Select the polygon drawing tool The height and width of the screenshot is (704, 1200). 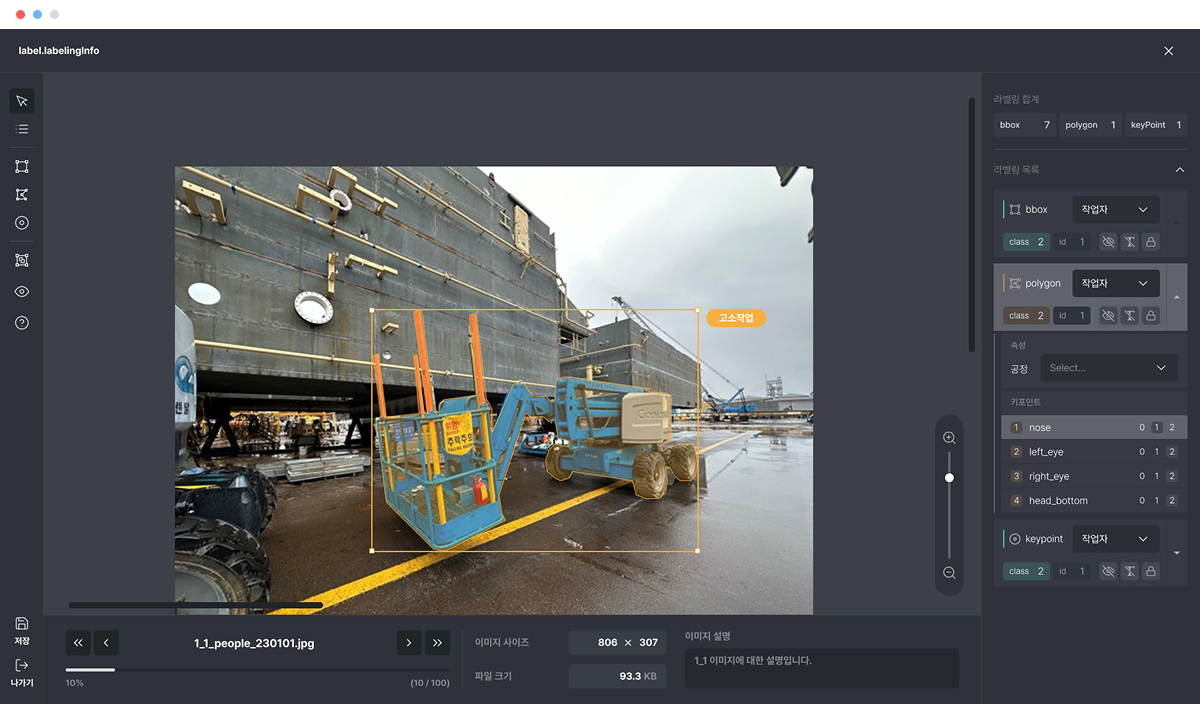pos(22,195)
